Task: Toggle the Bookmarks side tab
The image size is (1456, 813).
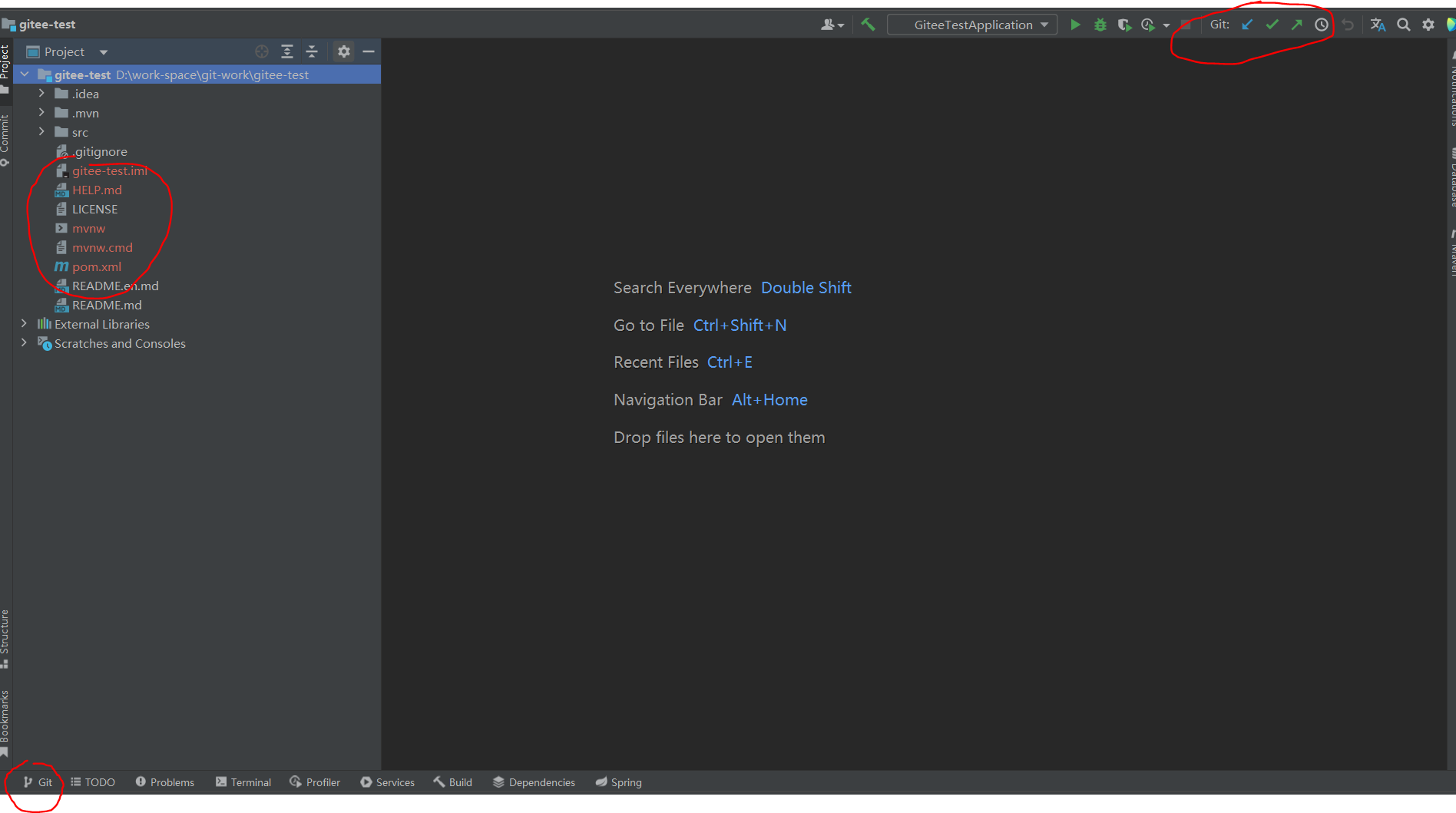Action: point(5,723)
